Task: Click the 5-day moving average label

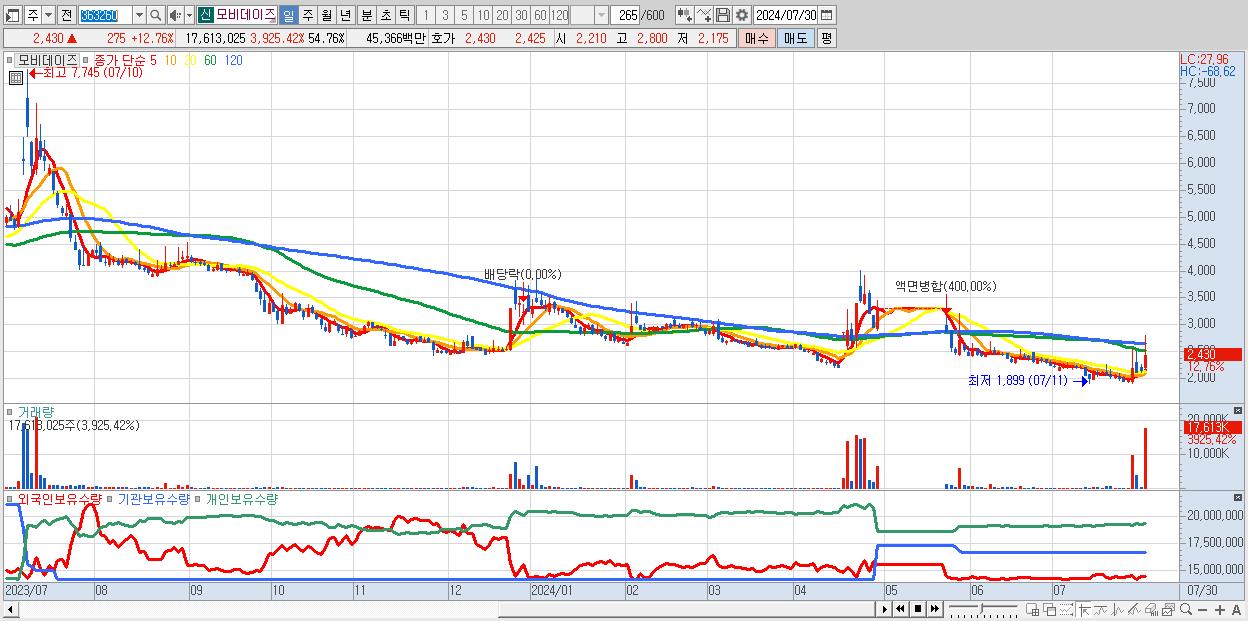Action: click(x=153, y=60)
